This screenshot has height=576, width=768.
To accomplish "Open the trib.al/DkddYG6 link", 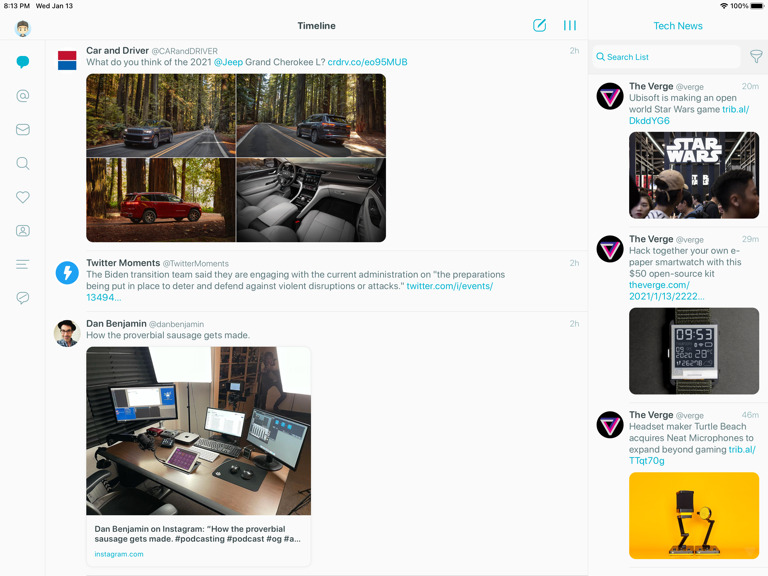I will coord(735,109).
